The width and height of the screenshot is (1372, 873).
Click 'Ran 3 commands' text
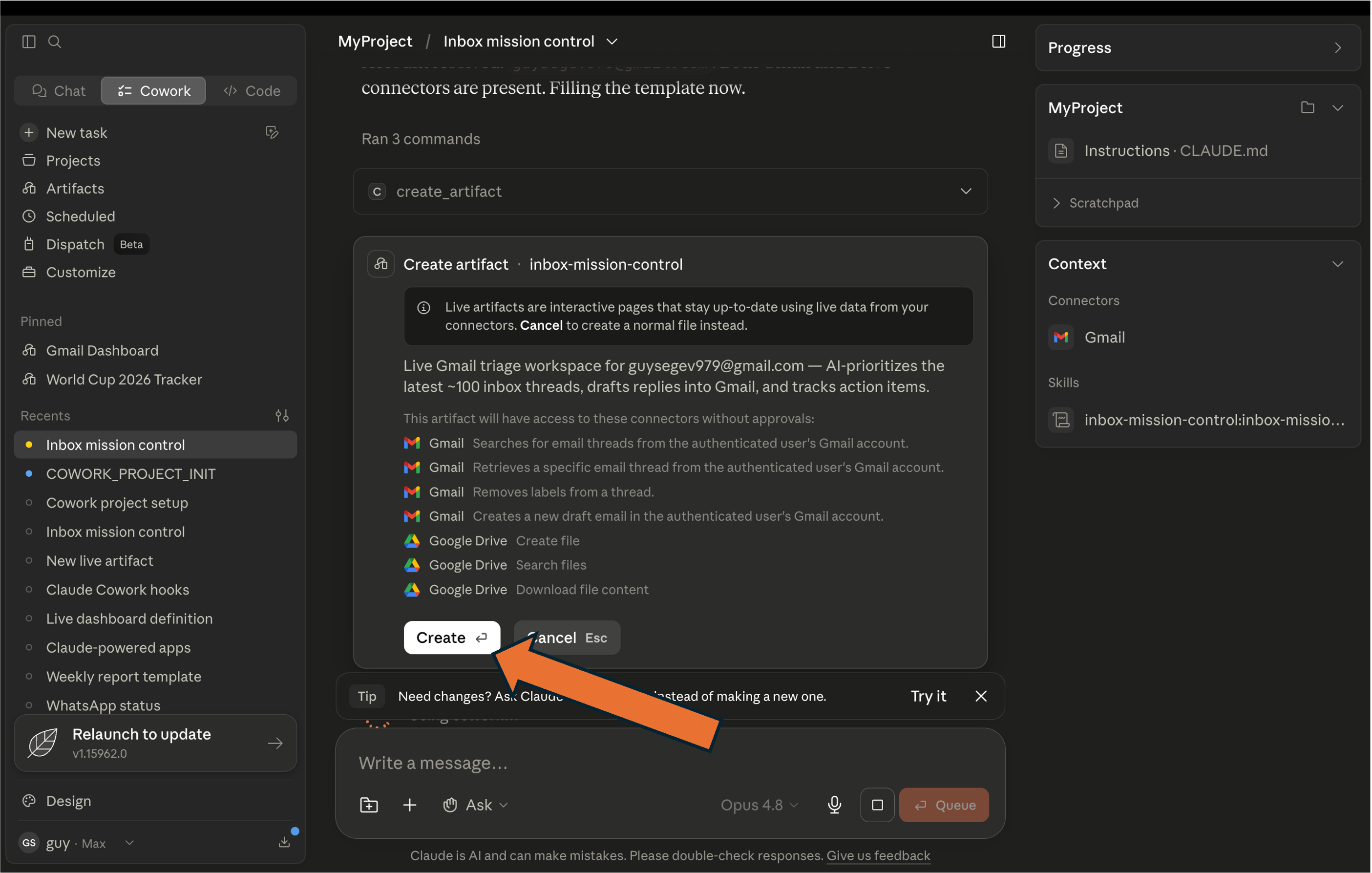coord(421,139)
